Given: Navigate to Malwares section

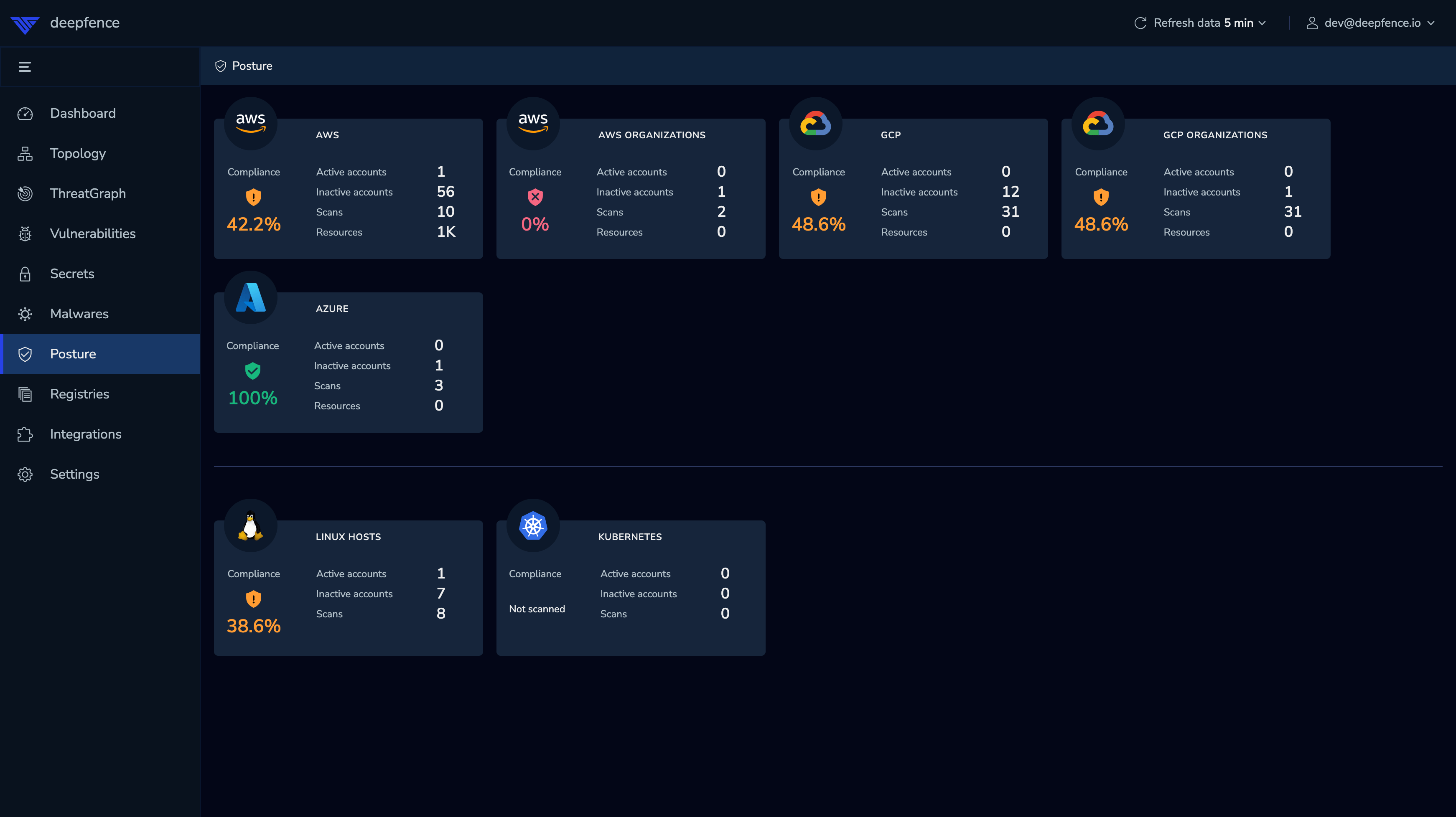Looking at the screenshot, I should coord(79,313).
